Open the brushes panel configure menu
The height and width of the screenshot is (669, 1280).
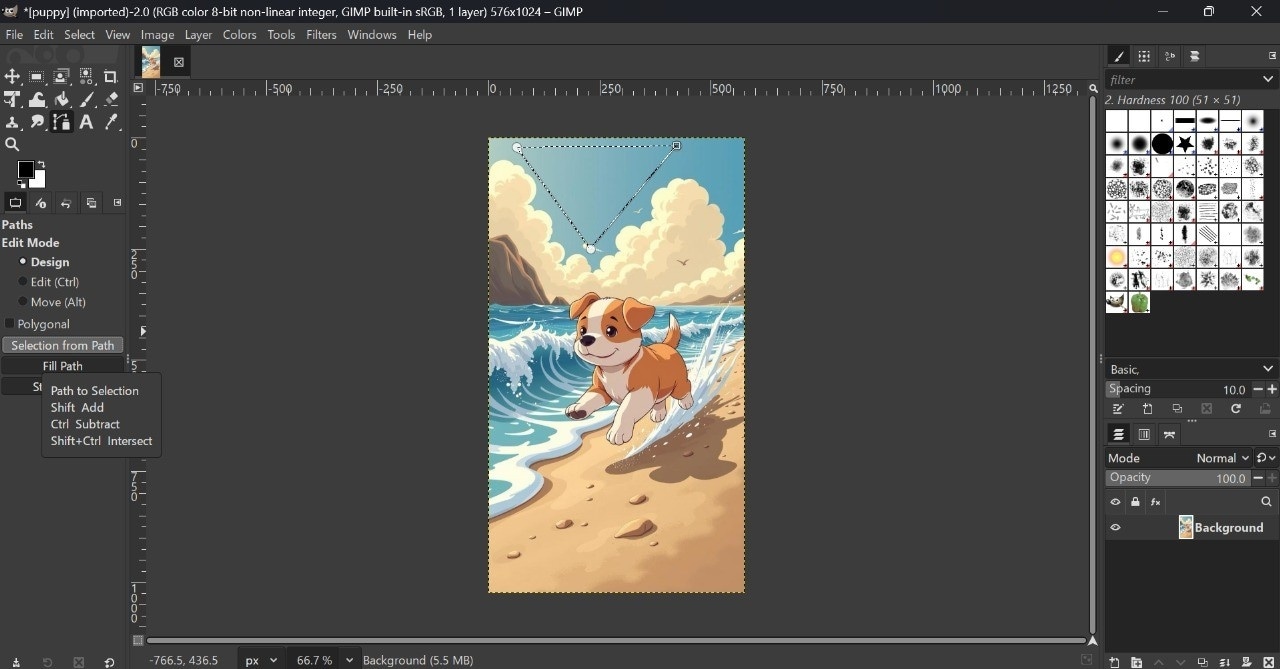click(x=1272, y=57)
